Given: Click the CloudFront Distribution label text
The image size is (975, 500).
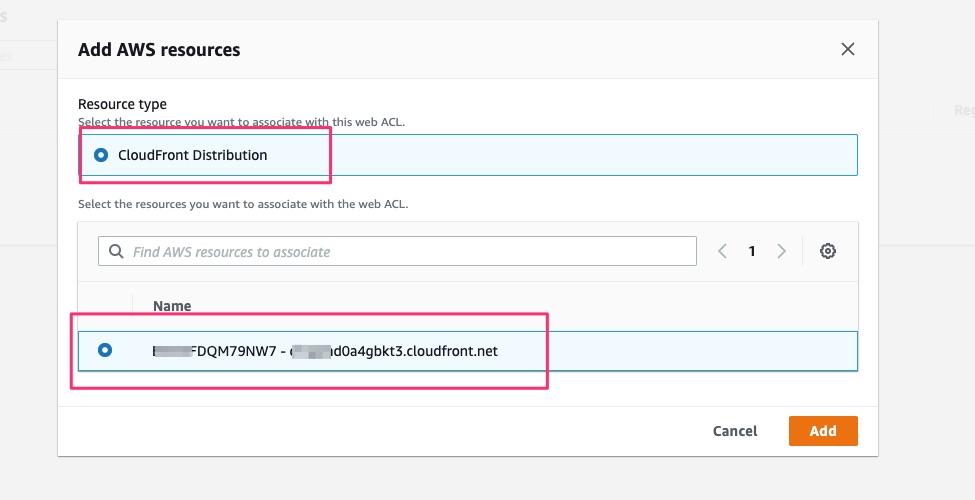Looking at the screenshot, I should 192,155.
